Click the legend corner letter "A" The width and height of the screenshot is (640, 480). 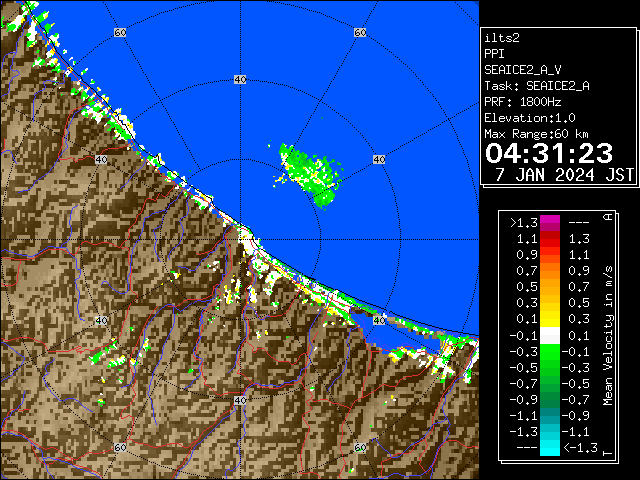click(608, 217)
